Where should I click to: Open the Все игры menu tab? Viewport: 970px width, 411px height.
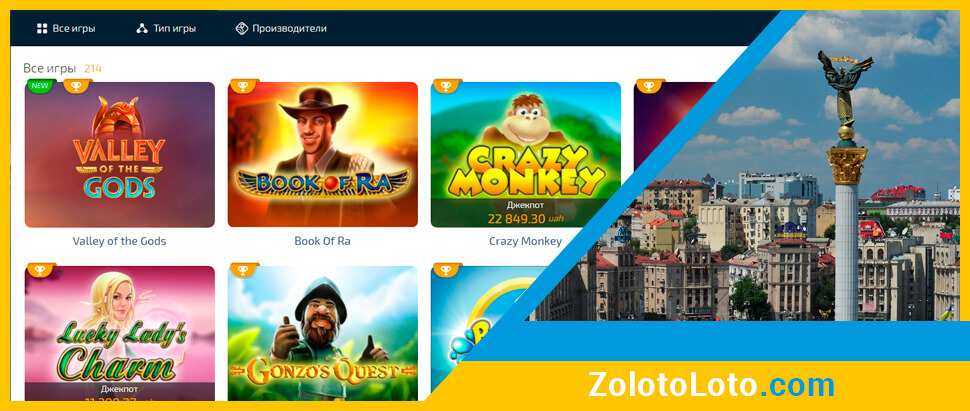click(x=66, y=28)
